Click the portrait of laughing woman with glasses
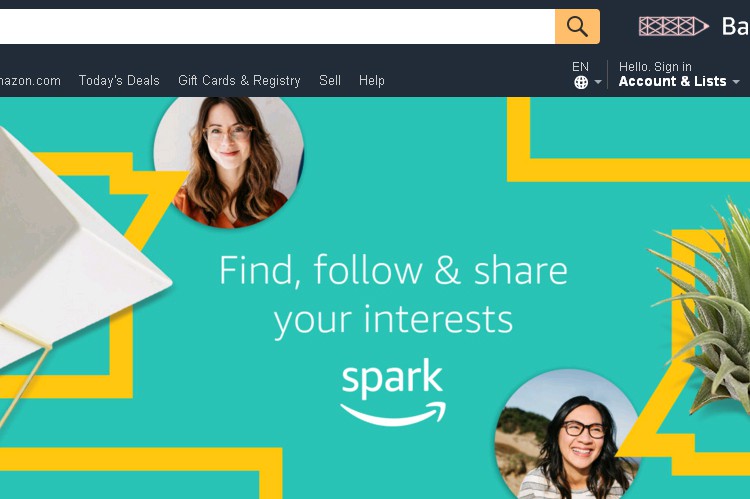Image resolution: width=750 pixels, height=499 pixels. tap(568, 434)
